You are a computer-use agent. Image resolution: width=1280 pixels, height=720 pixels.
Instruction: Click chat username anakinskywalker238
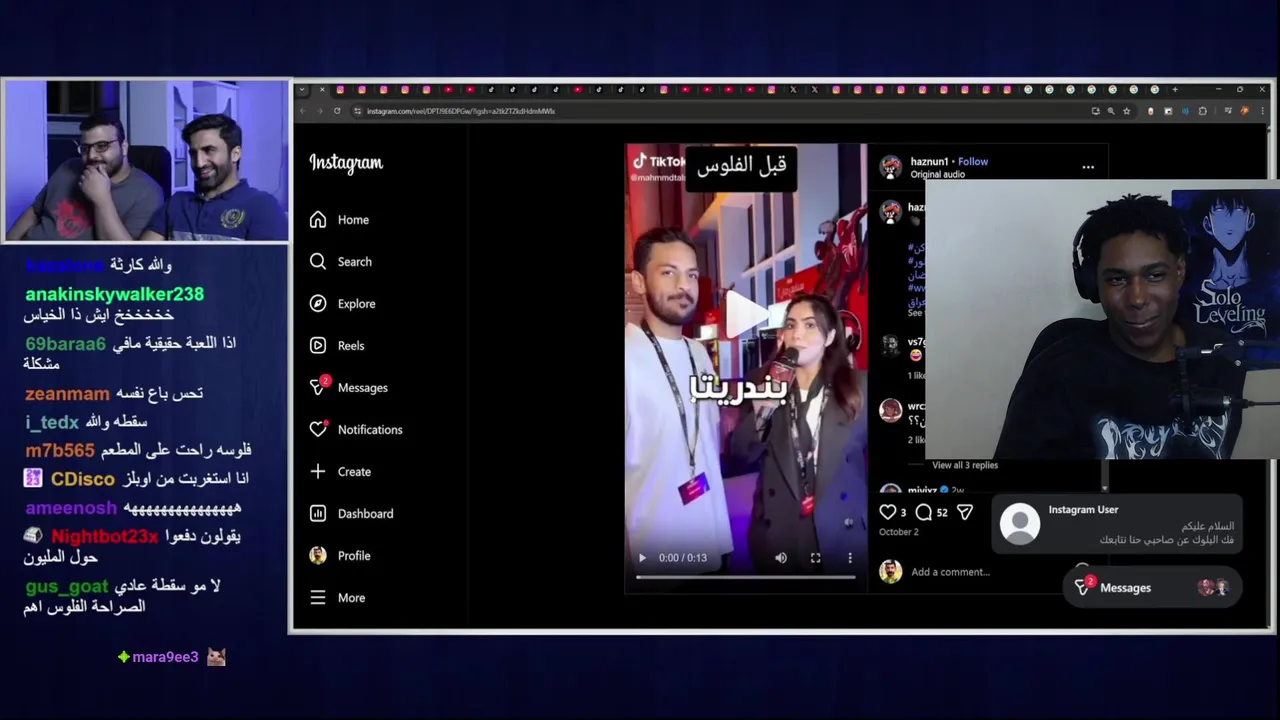coord(114,294)
